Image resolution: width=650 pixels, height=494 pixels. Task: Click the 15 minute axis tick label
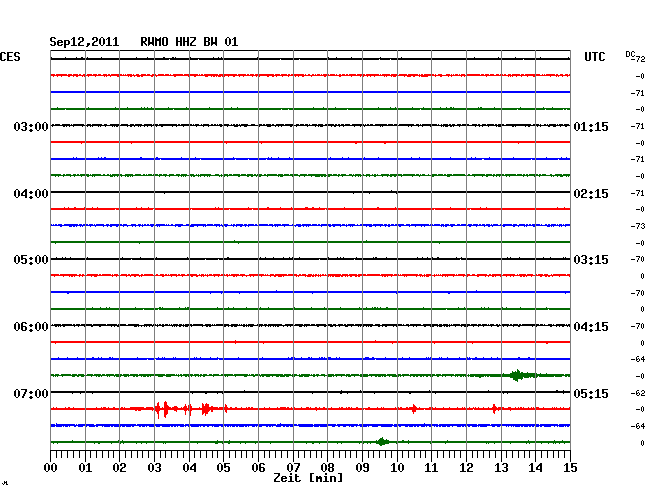570,467
